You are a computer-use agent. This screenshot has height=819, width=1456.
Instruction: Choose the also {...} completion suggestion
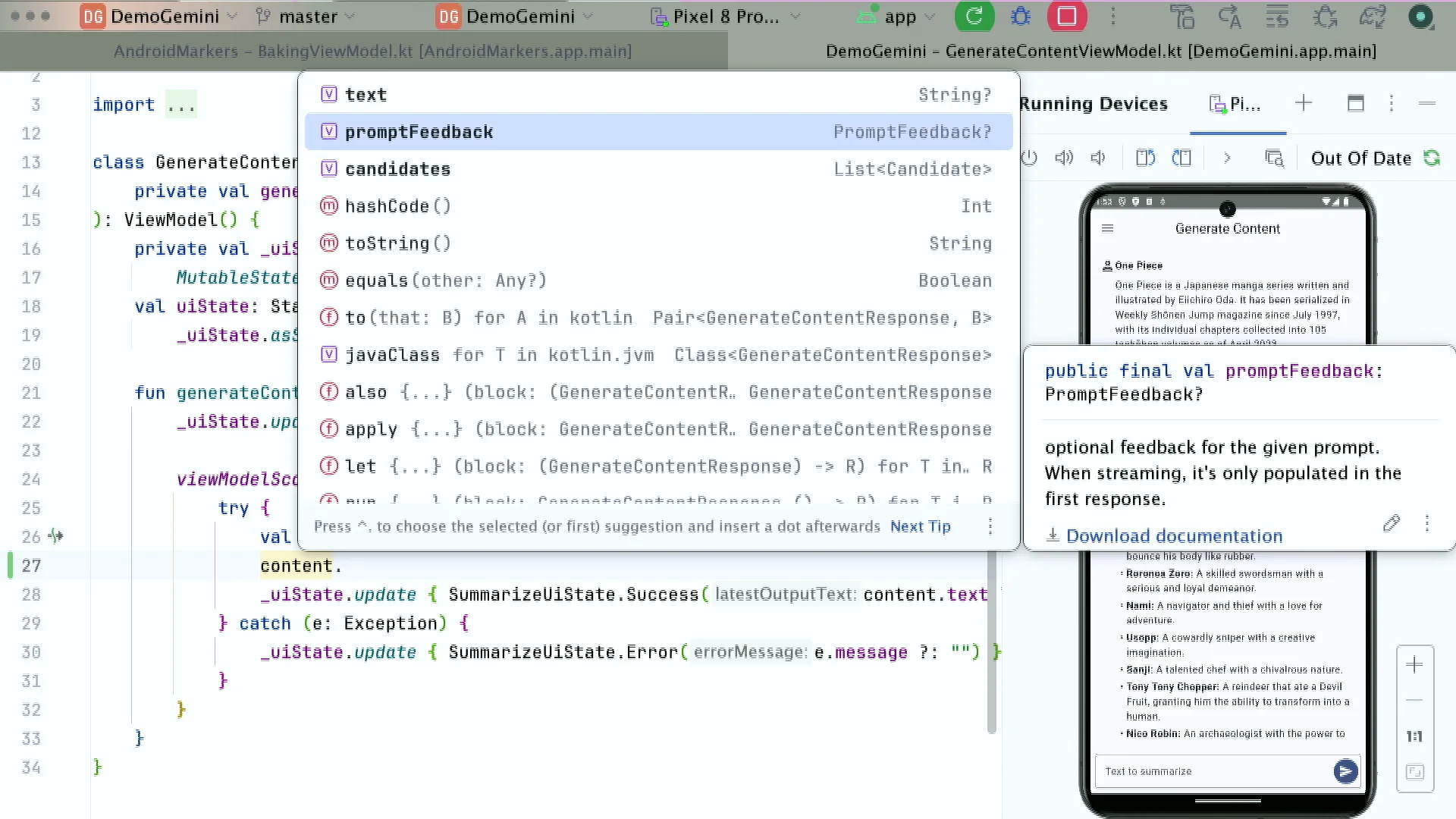click(658, 392)
